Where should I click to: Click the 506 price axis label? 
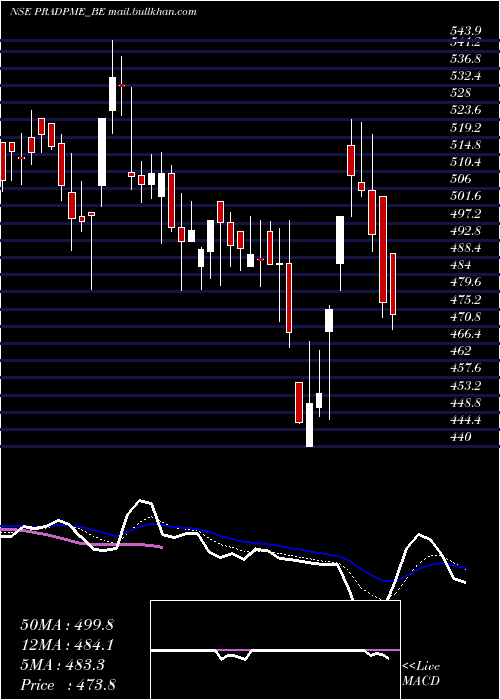460,179
